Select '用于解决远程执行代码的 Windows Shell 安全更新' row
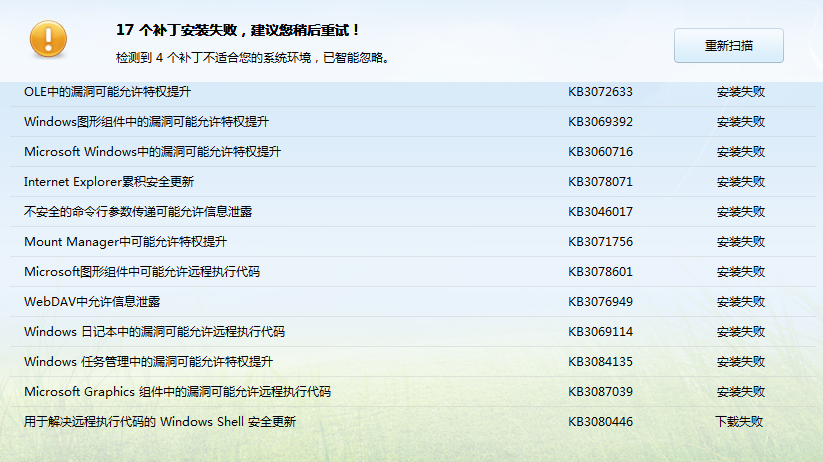This screenshot has height=462, width=823. (413, 421)
